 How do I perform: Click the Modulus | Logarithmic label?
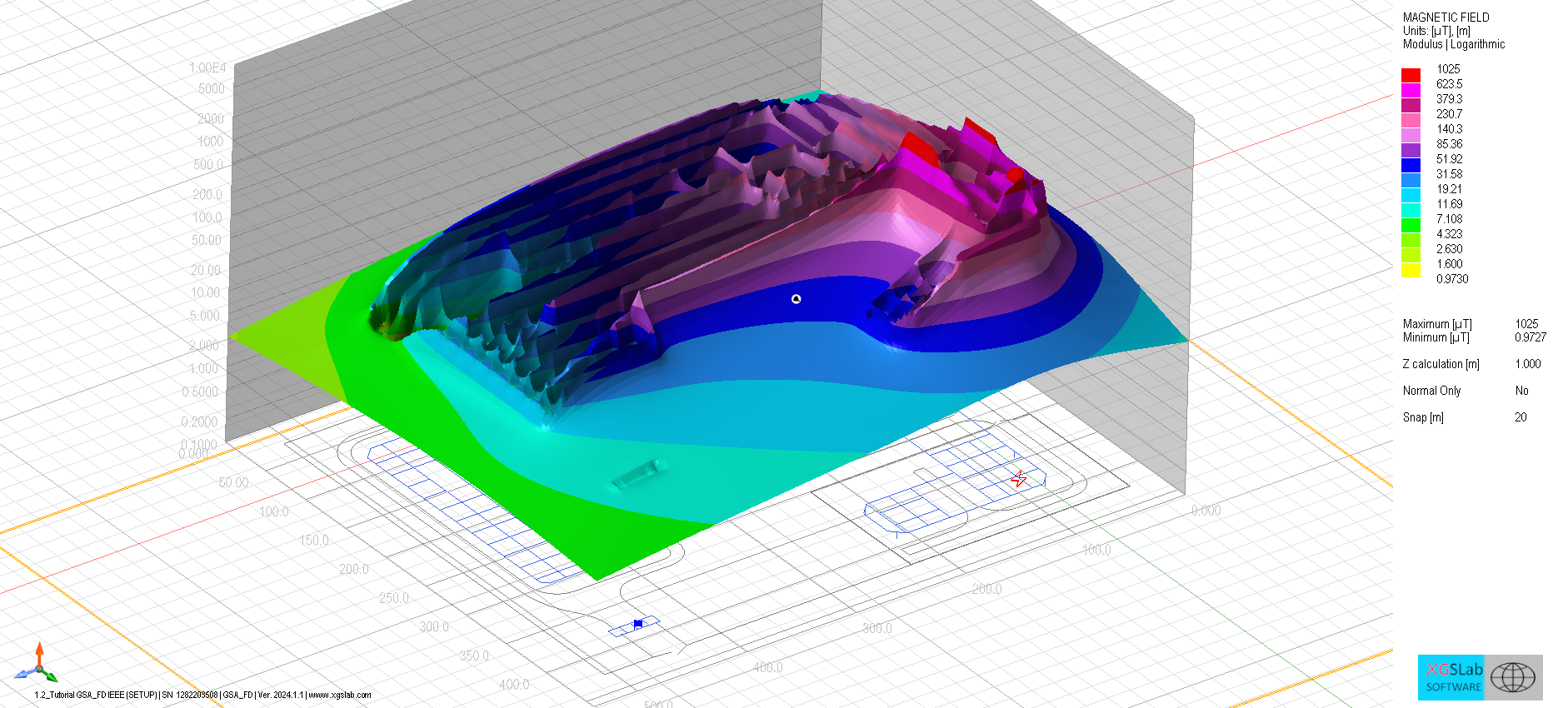(x=1453, y=44)
